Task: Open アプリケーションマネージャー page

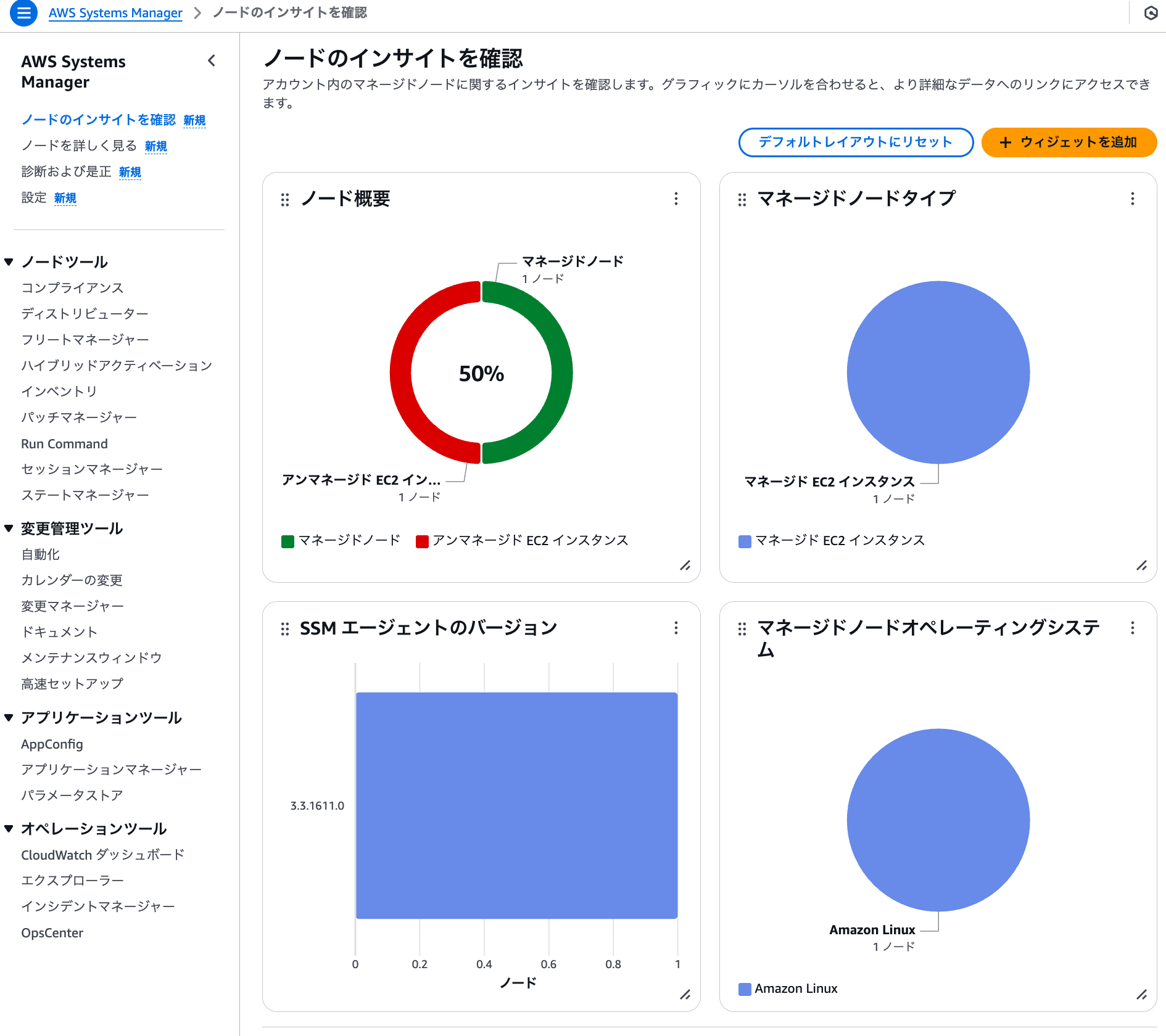Action: click(111, 770)
